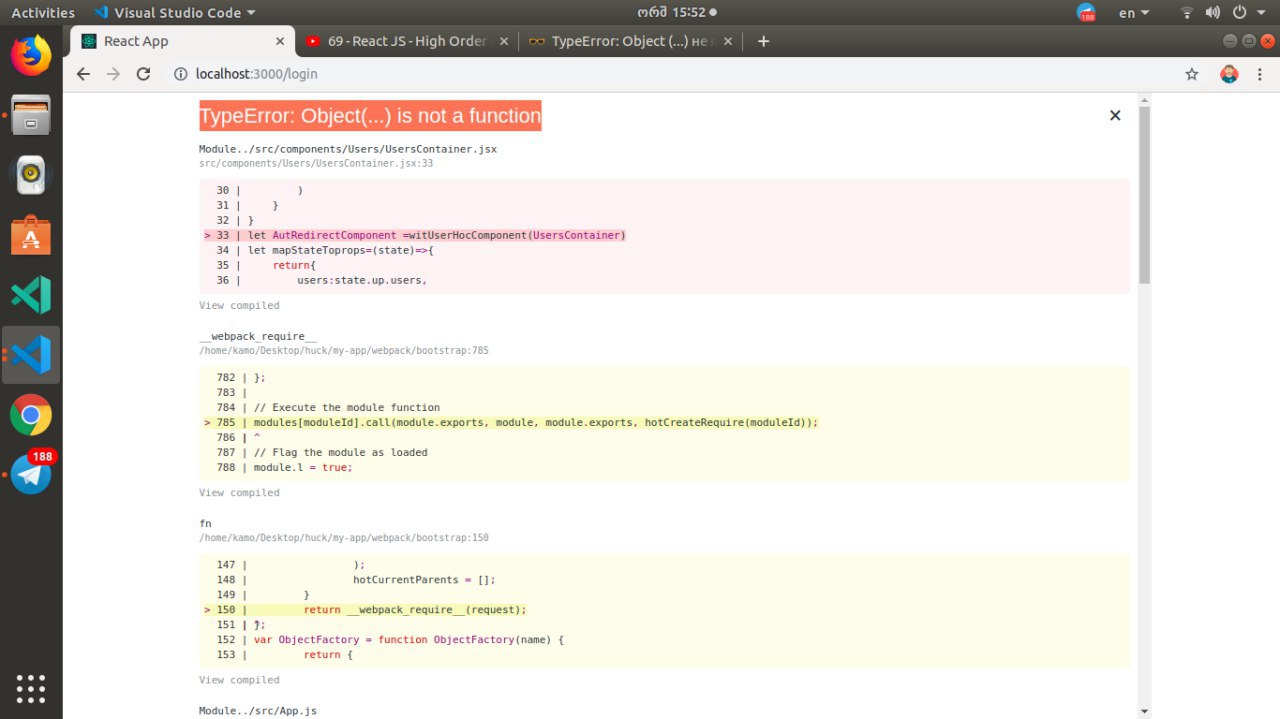
Task: Click View compiled under UsersContainer.jsx snippet
Action: pos(239,306)
